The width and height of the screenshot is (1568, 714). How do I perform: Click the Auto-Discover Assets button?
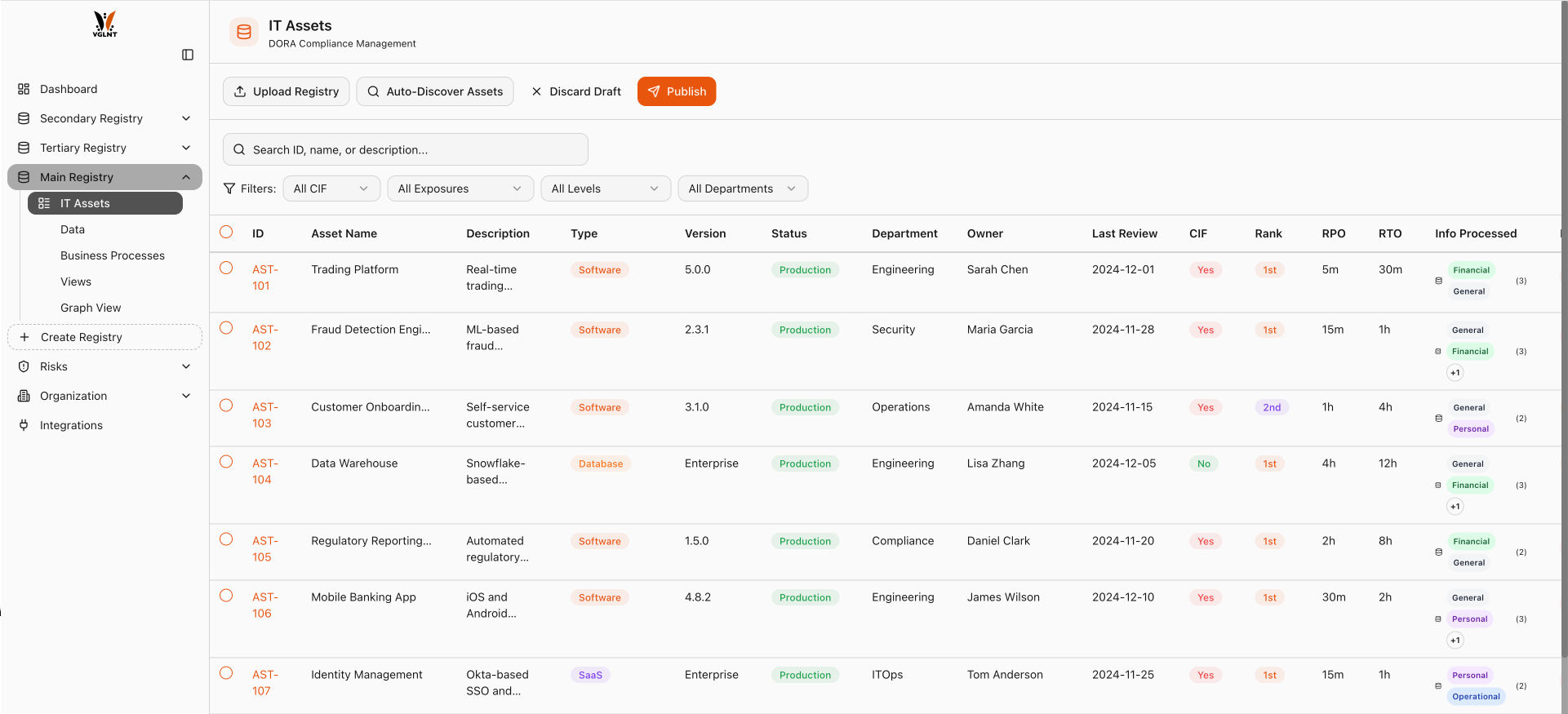[x=435, y=91]
